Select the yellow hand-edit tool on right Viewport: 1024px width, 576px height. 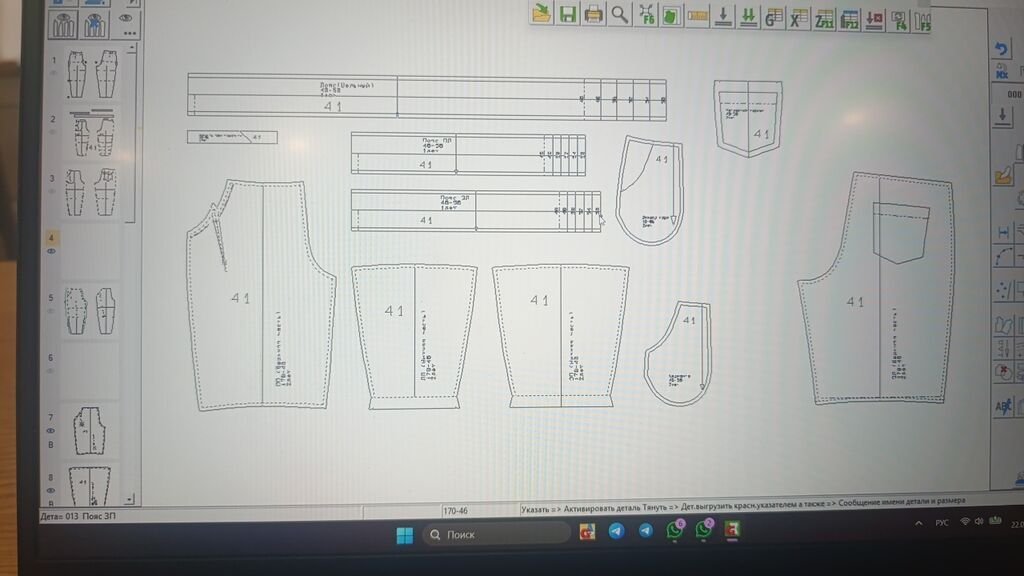(x=1004, y=176)
